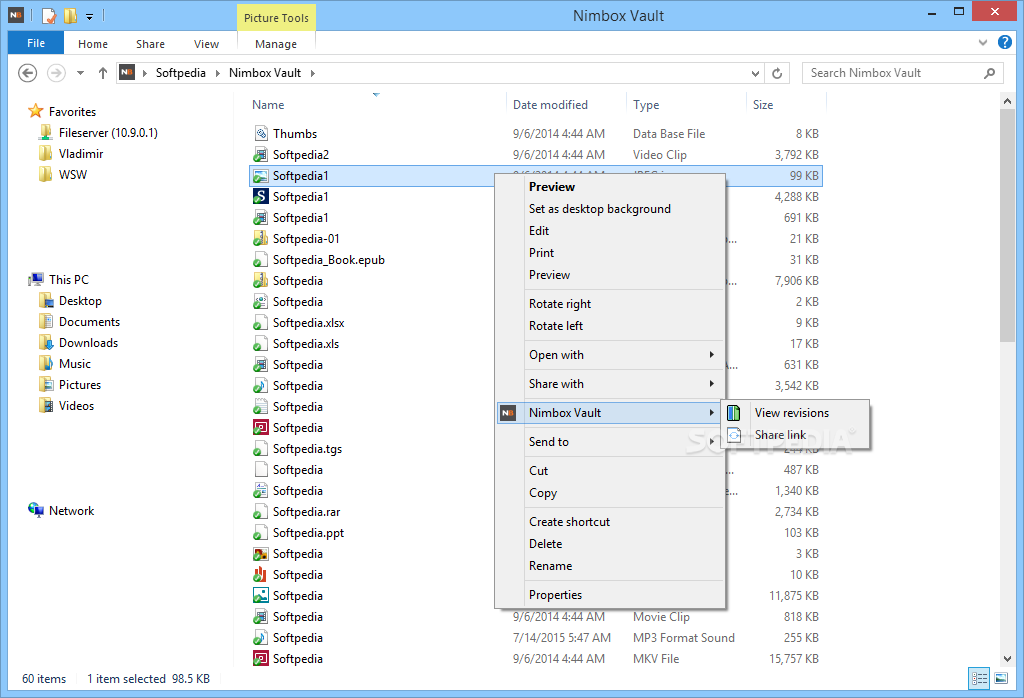Click the search magnifier icon

pyautogui.click(x=989, y=73)
